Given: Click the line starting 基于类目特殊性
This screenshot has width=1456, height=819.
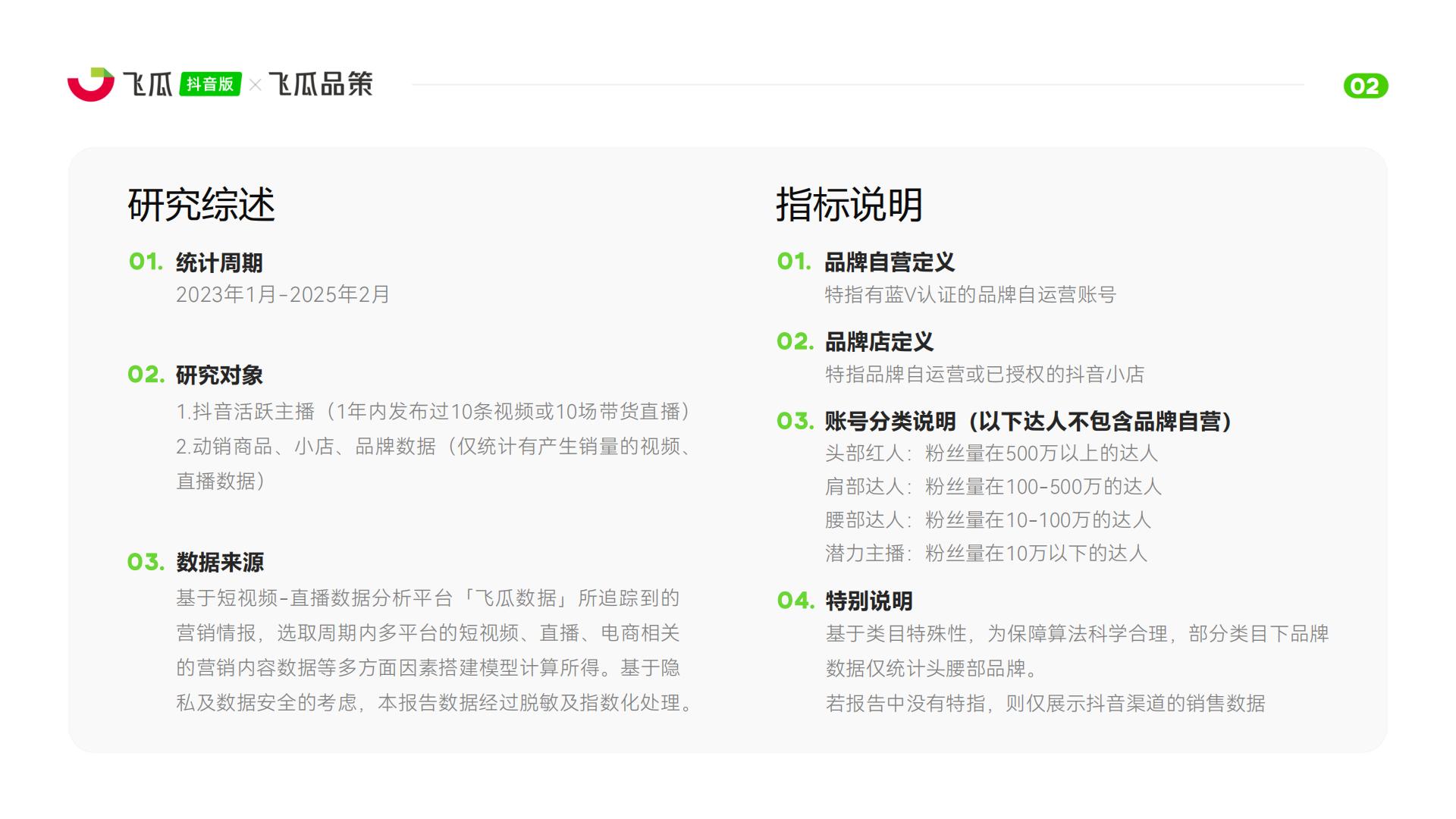Looking at the screenshot, I should pos(1077,633).
